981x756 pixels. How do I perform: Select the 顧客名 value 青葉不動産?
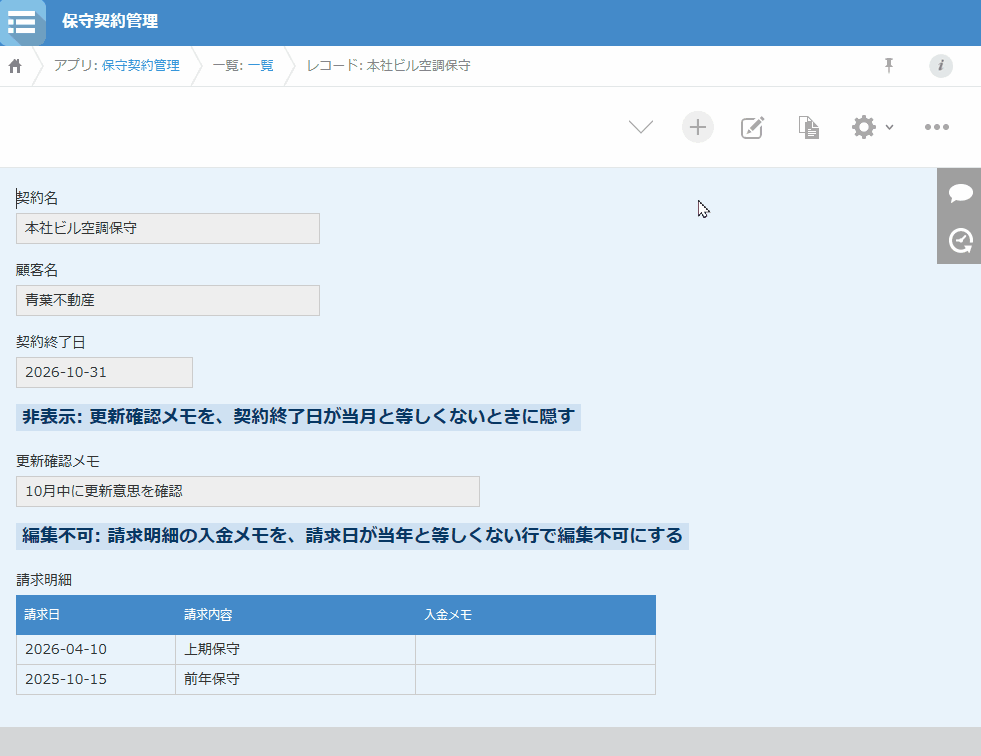[x=168, y=300]
